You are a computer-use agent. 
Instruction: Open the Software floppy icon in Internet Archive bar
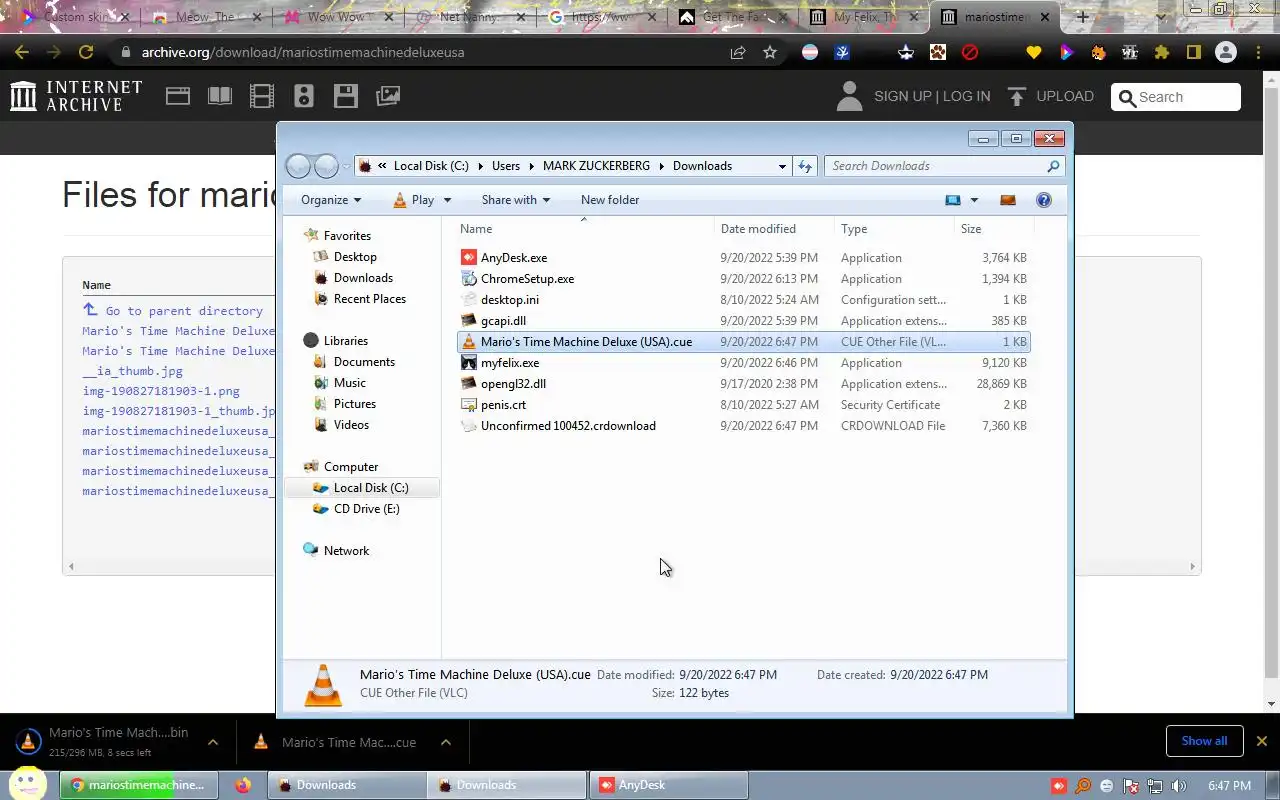[x=346, y=96]
